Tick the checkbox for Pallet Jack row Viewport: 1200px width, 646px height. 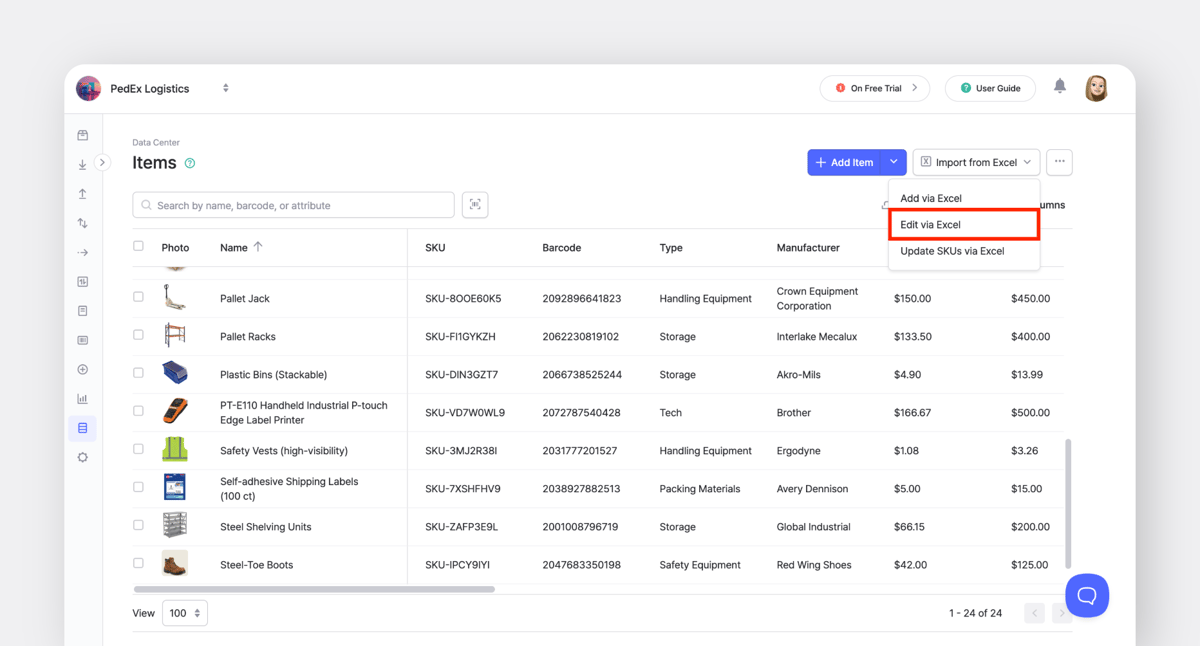pyautogui.click(x=138, y=298)
